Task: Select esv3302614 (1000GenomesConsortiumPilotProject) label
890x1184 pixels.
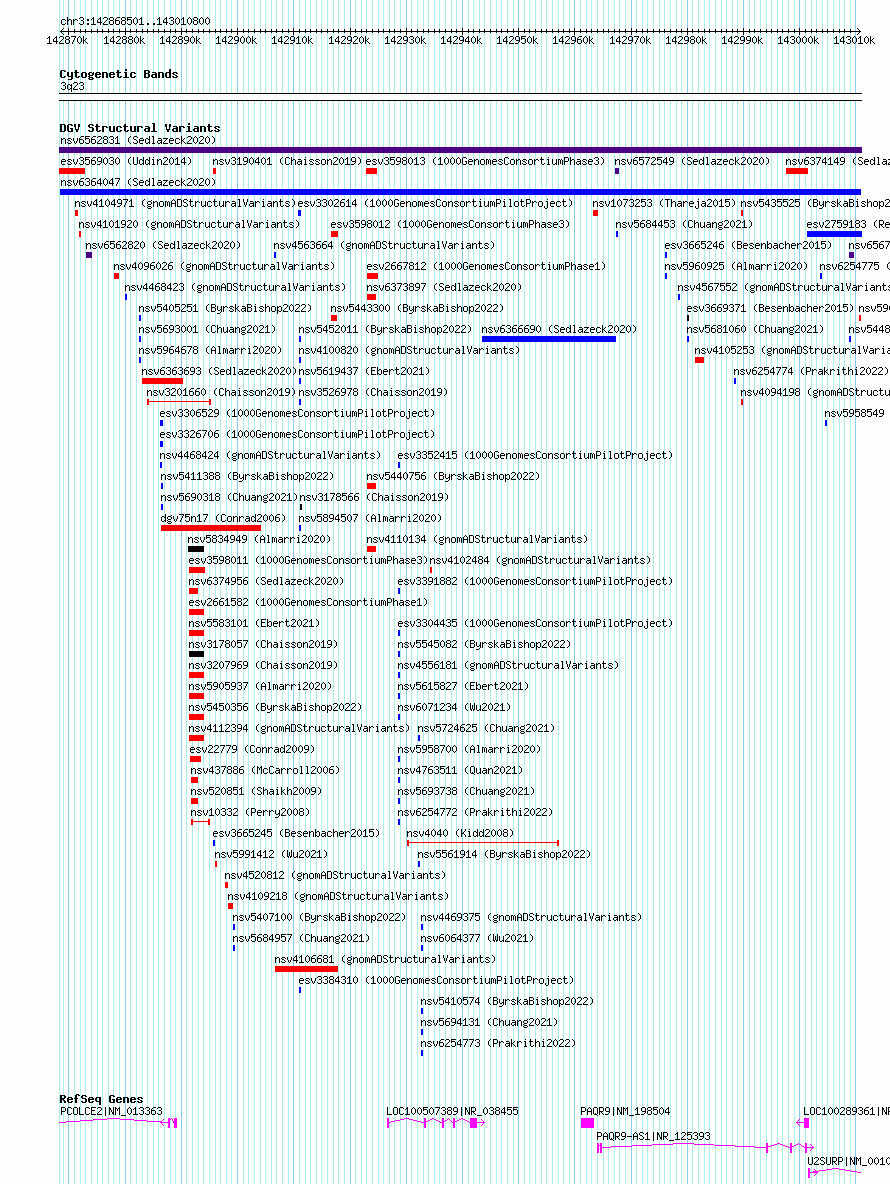Action: coord(436,203)
